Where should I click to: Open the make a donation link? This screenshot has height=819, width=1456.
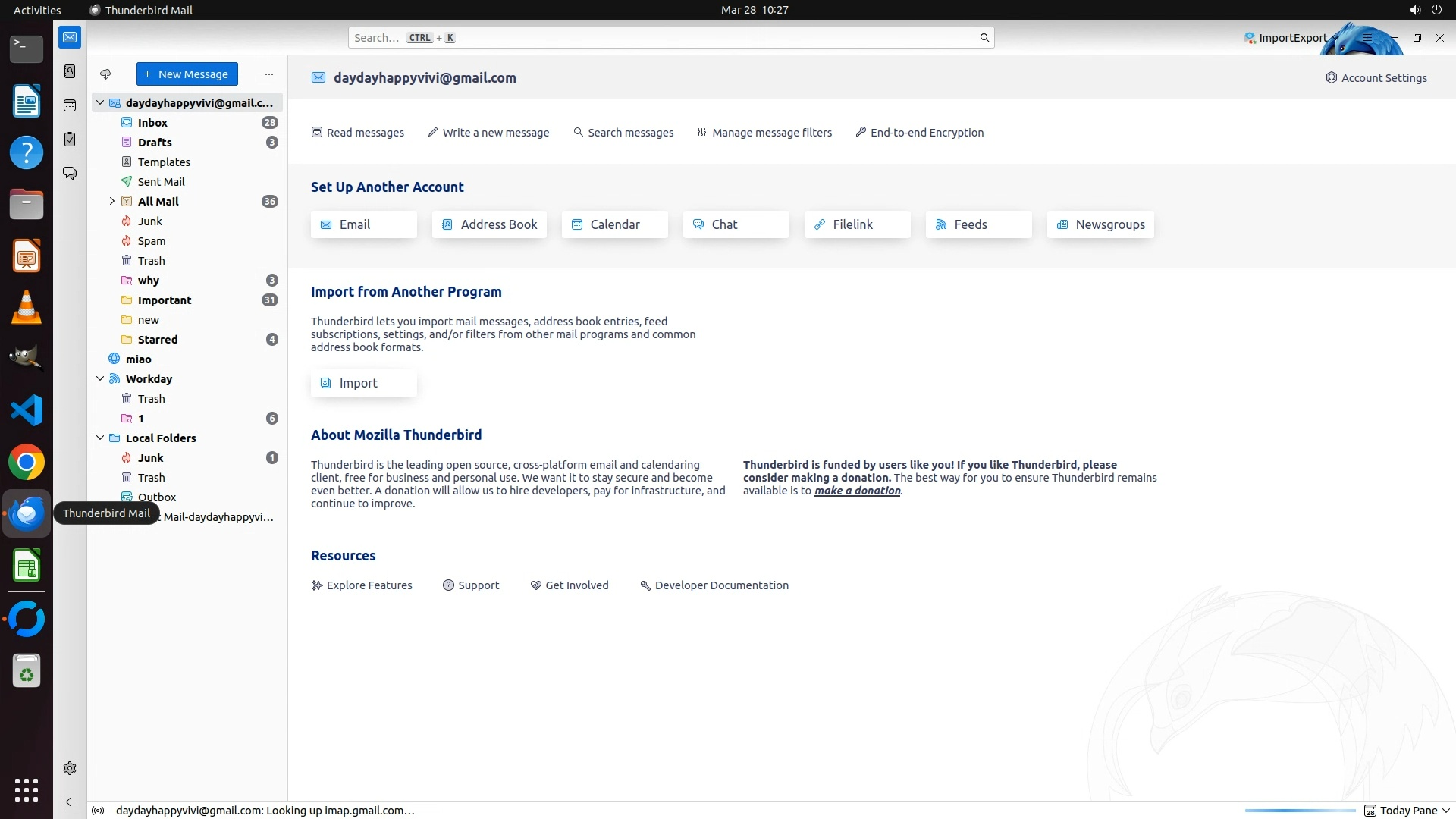[857, 491]
